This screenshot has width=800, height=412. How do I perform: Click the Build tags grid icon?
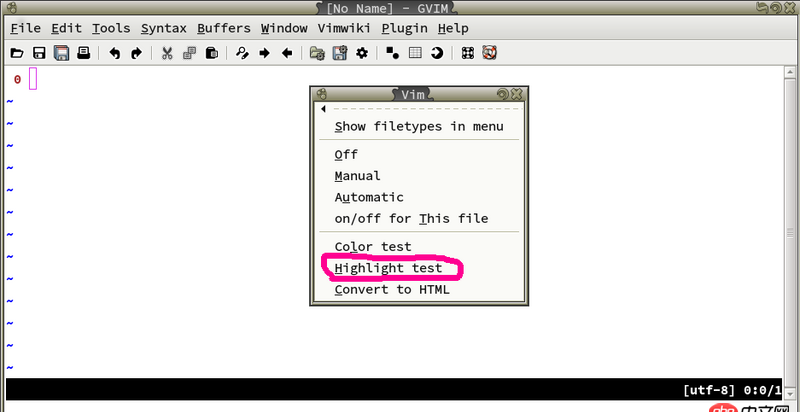pos(415,53)
